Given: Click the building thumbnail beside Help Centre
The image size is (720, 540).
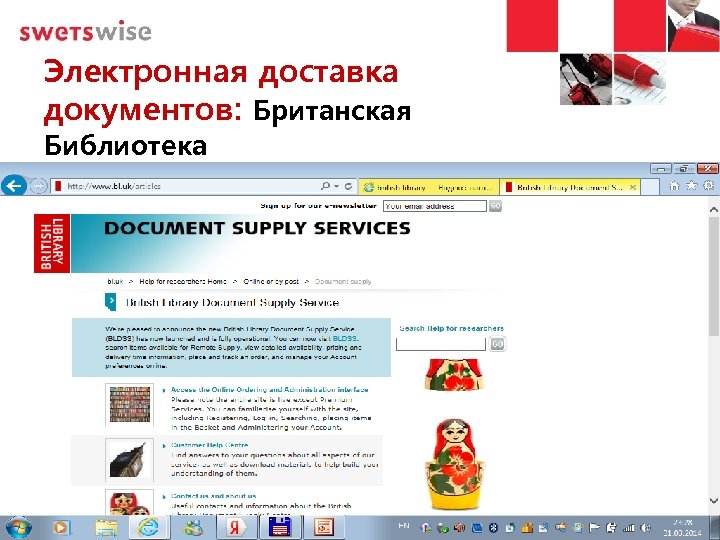Looking at the screenshot, I should point(129,460).
